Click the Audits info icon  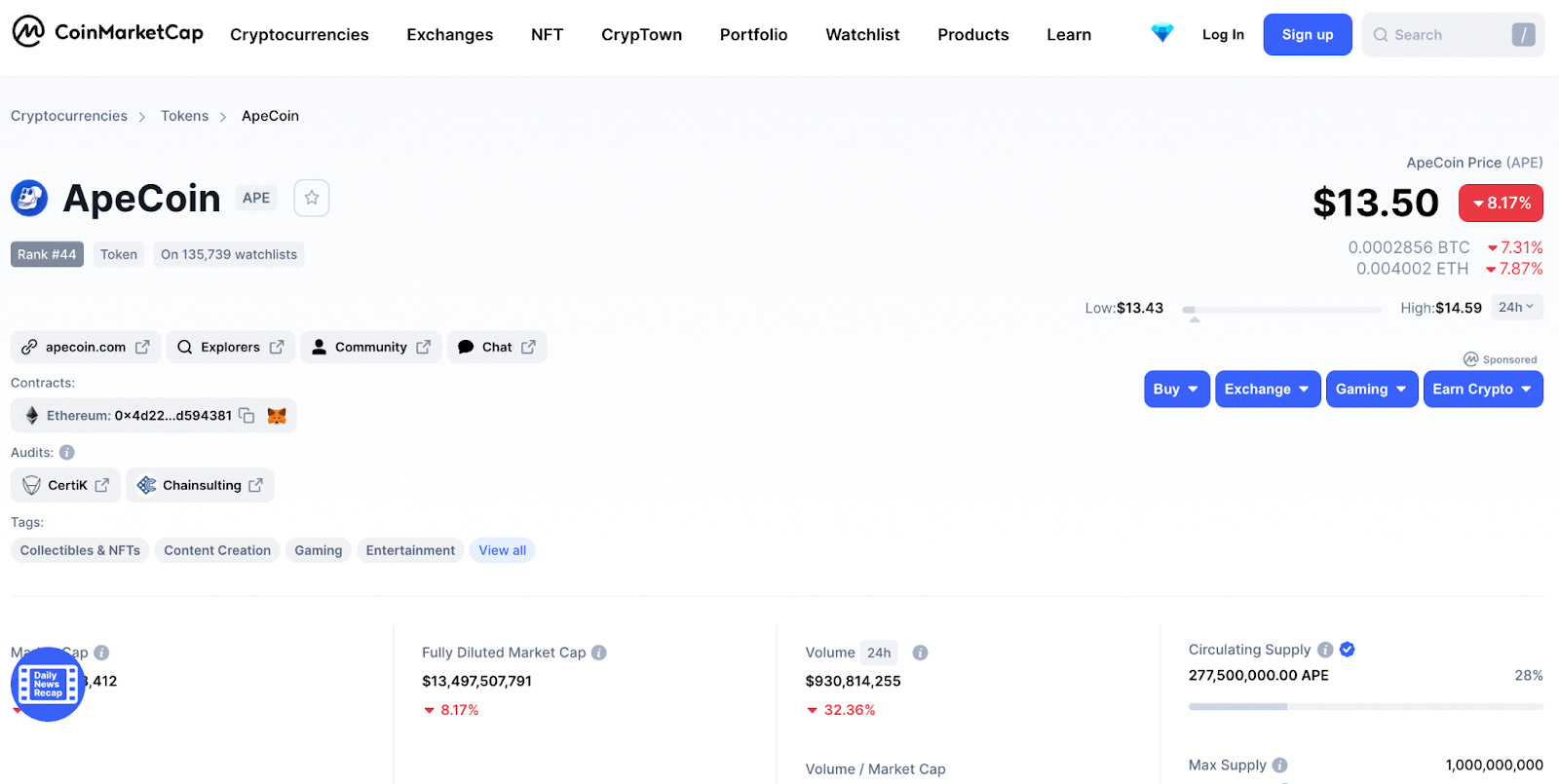click(67, 452)
